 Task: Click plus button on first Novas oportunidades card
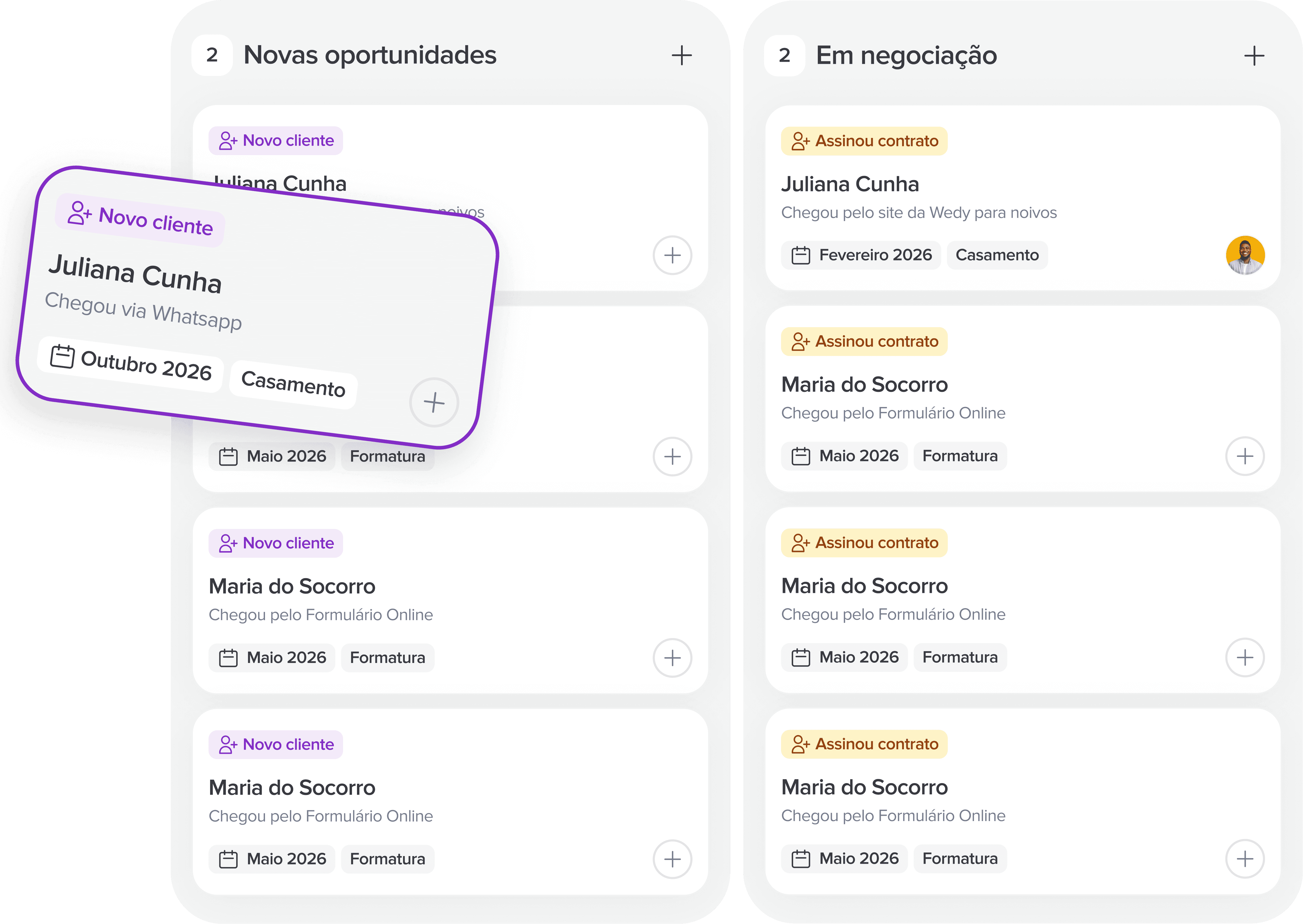coord(672,255)
